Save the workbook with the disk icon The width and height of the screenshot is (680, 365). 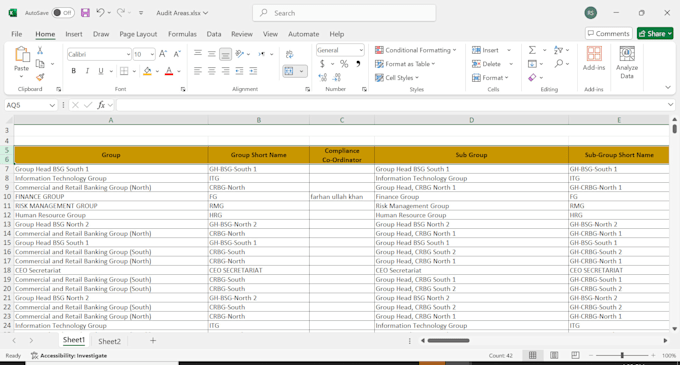85,13
